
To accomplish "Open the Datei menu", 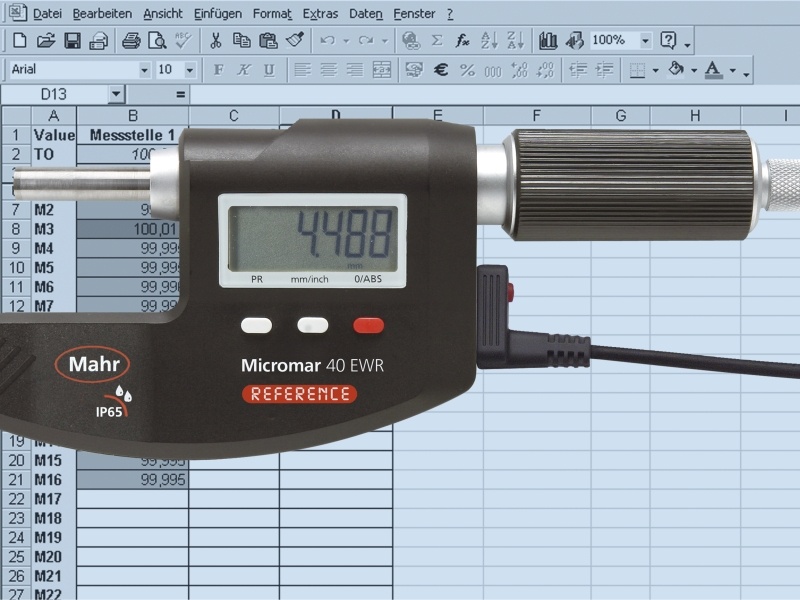I will 47,14.
